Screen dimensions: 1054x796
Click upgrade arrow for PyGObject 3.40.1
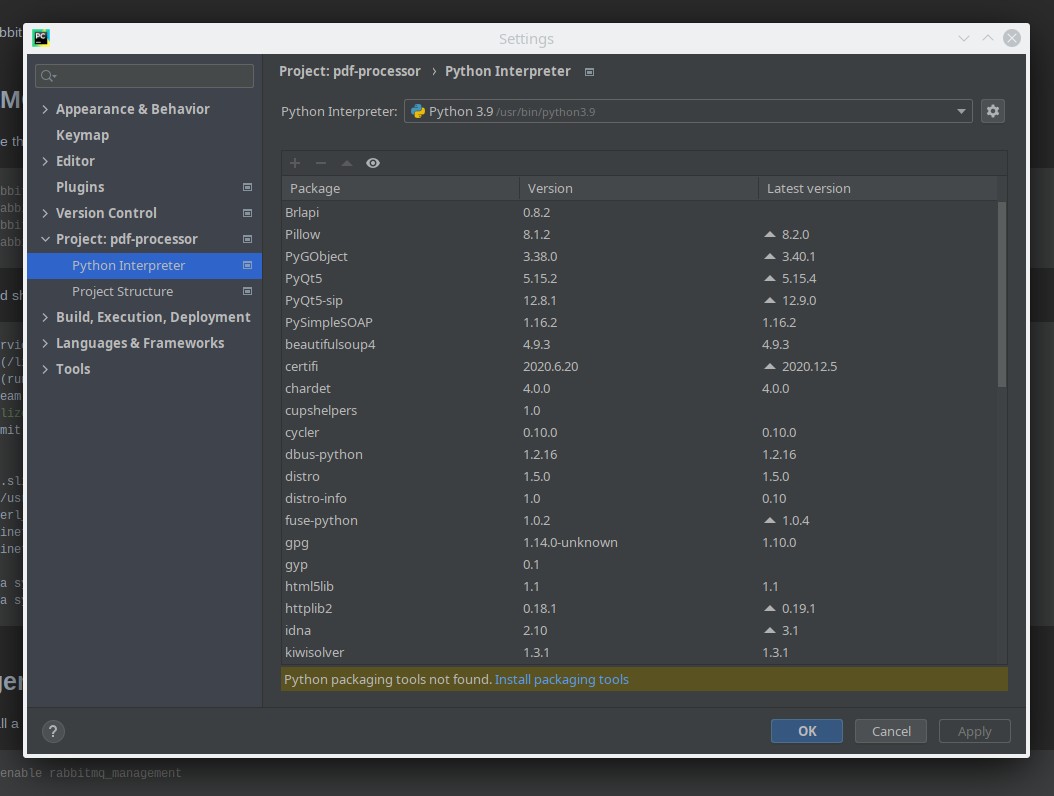(x=770, y=257)
